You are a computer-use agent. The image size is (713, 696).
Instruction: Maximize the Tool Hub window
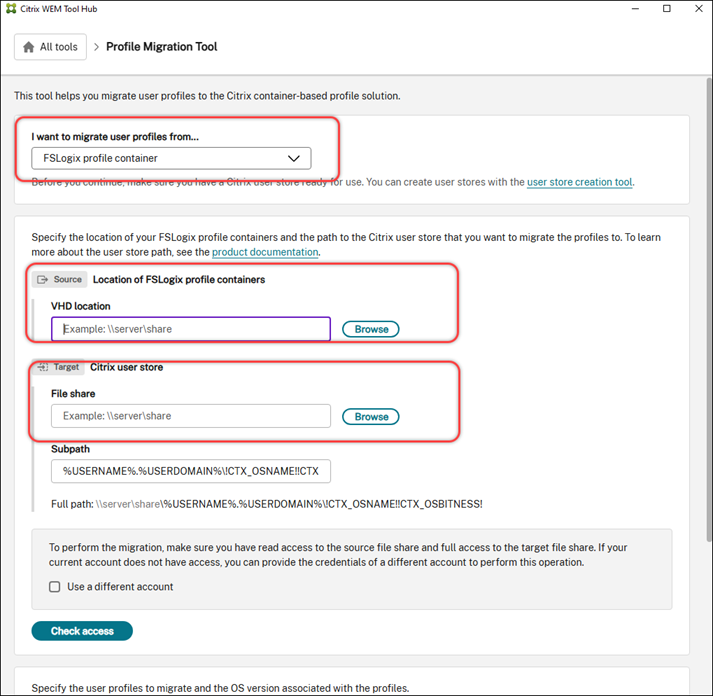[x=667, y=9]
